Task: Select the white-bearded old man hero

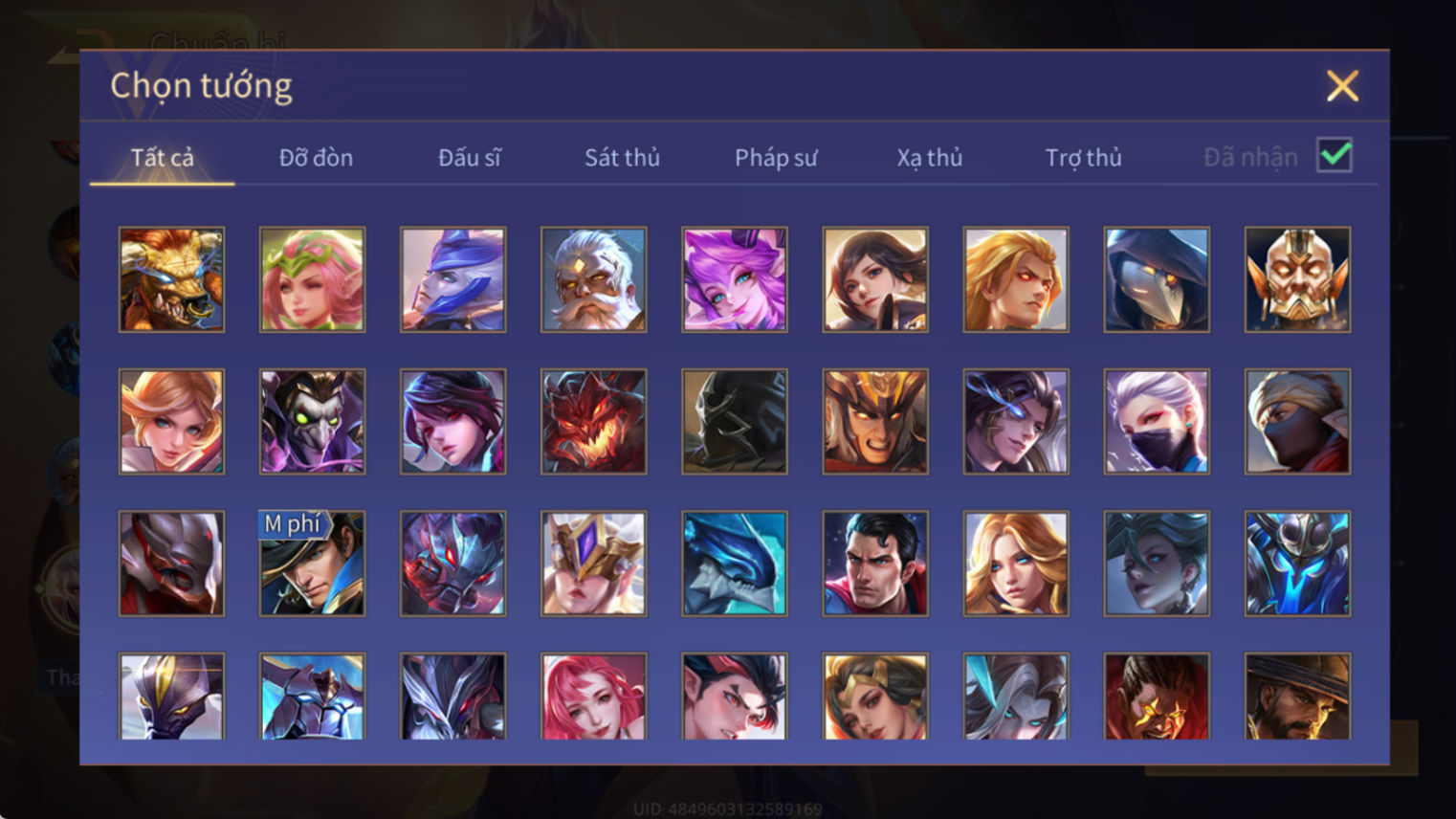Action: pos(593,279)
